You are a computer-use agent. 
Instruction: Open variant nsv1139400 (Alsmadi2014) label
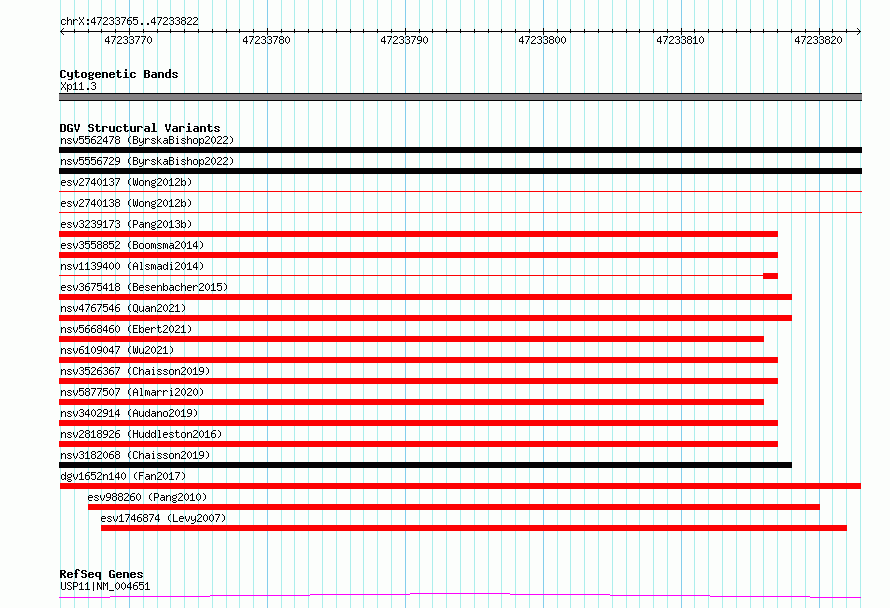[x=132, y=266]
